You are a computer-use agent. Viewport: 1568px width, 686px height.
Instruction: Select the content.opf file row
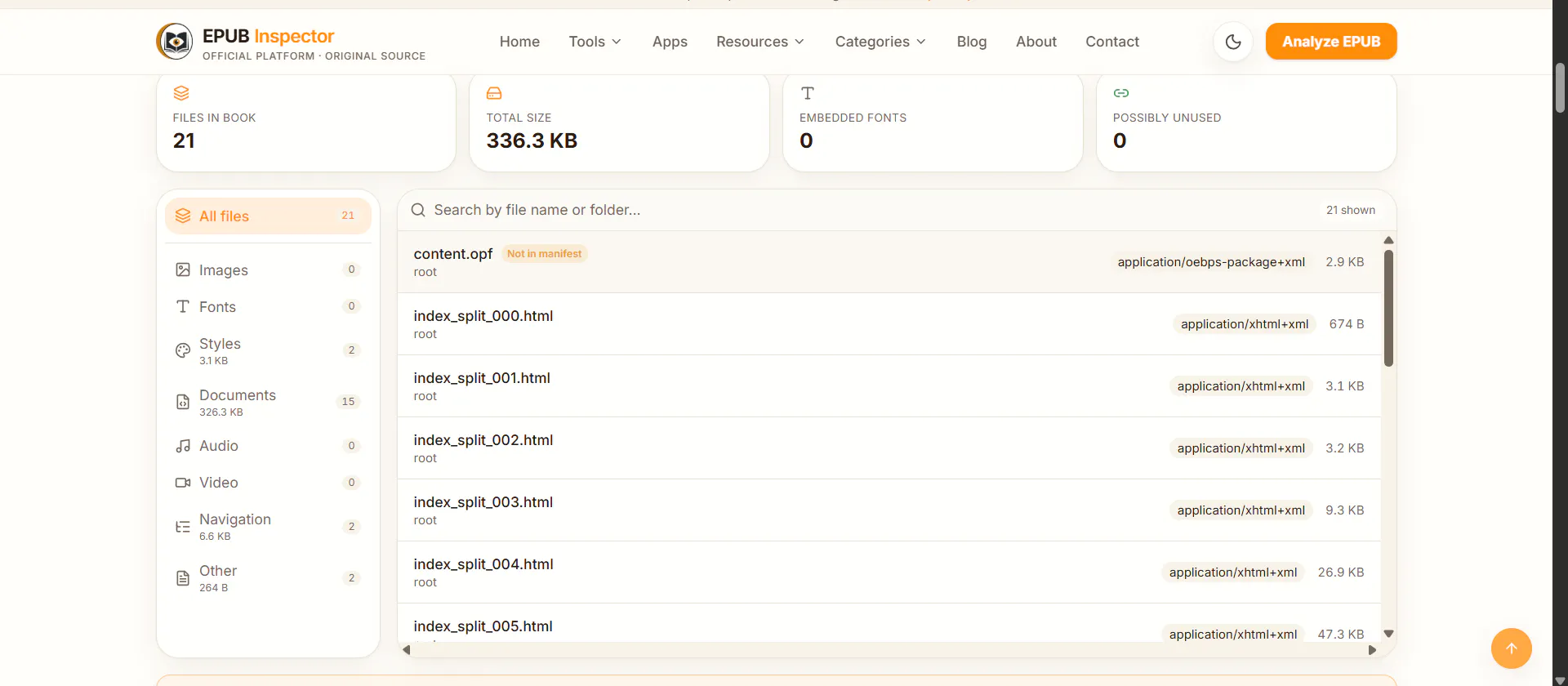(x=889, y=262)
